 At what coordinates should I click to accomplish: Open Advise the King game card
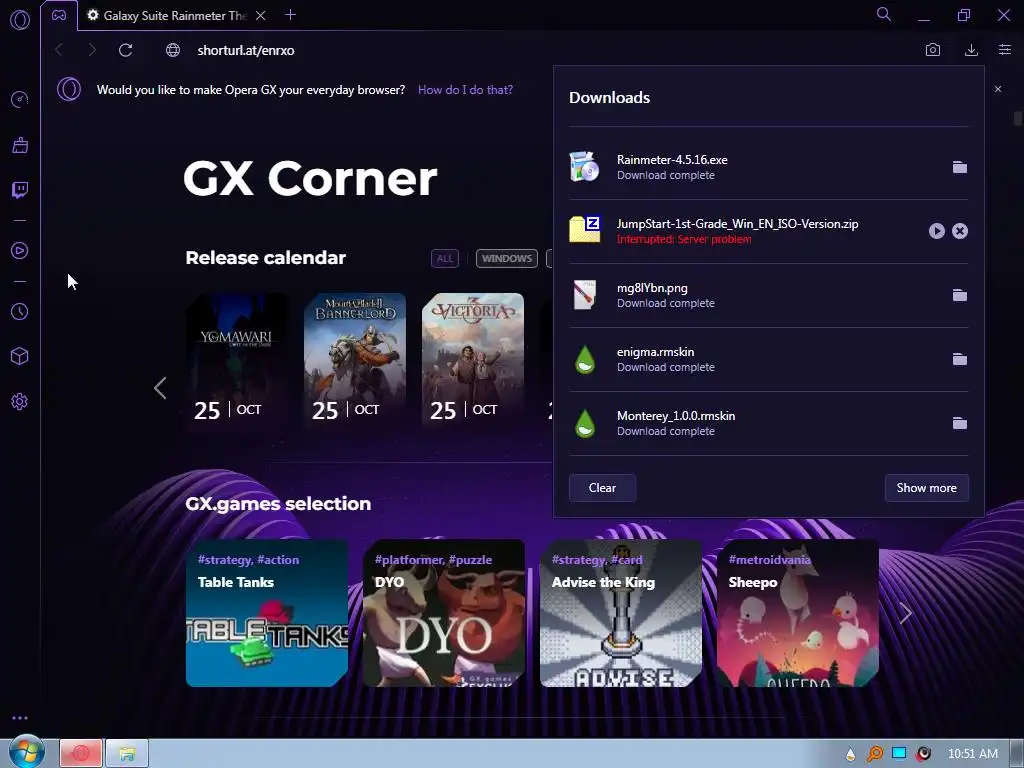pos(620,613)
